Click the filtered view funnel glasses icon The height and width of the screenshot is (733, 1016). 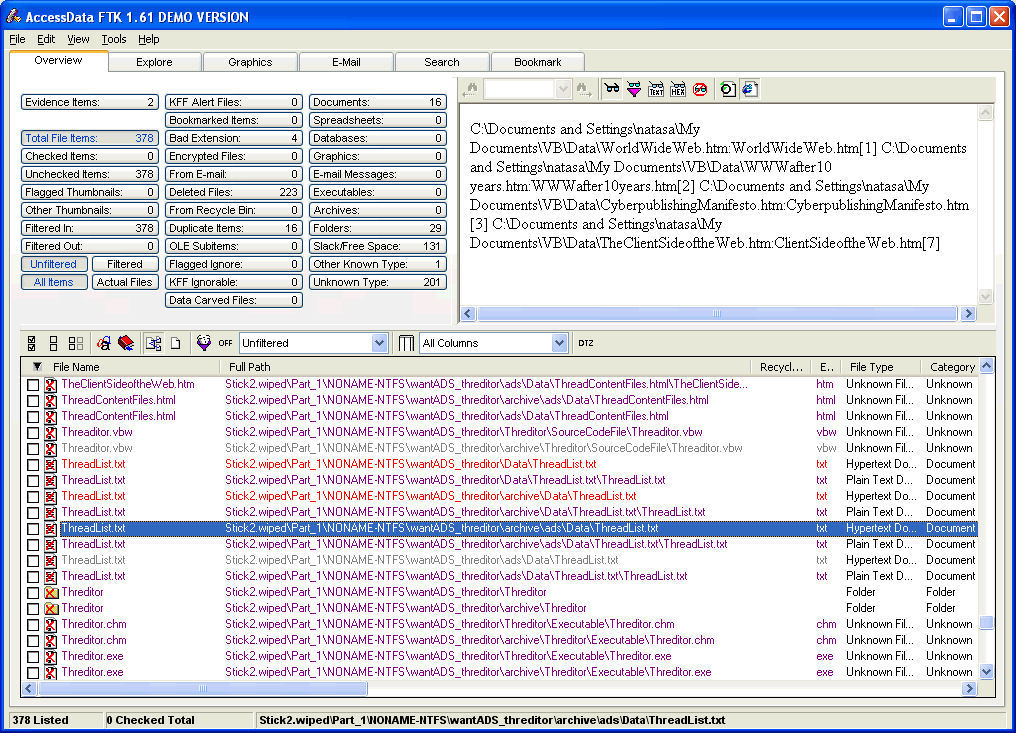point(634,89)
